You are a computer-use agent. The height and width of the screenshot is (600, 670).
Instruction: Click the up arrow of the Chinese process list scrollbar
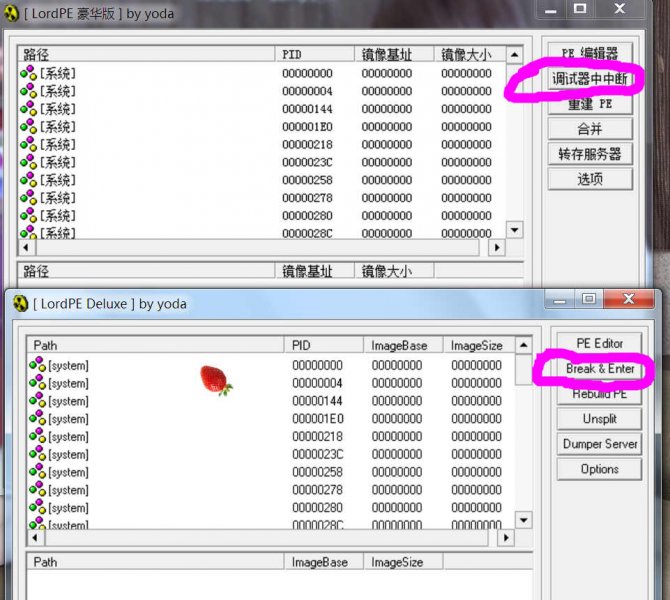coord(514,55)
